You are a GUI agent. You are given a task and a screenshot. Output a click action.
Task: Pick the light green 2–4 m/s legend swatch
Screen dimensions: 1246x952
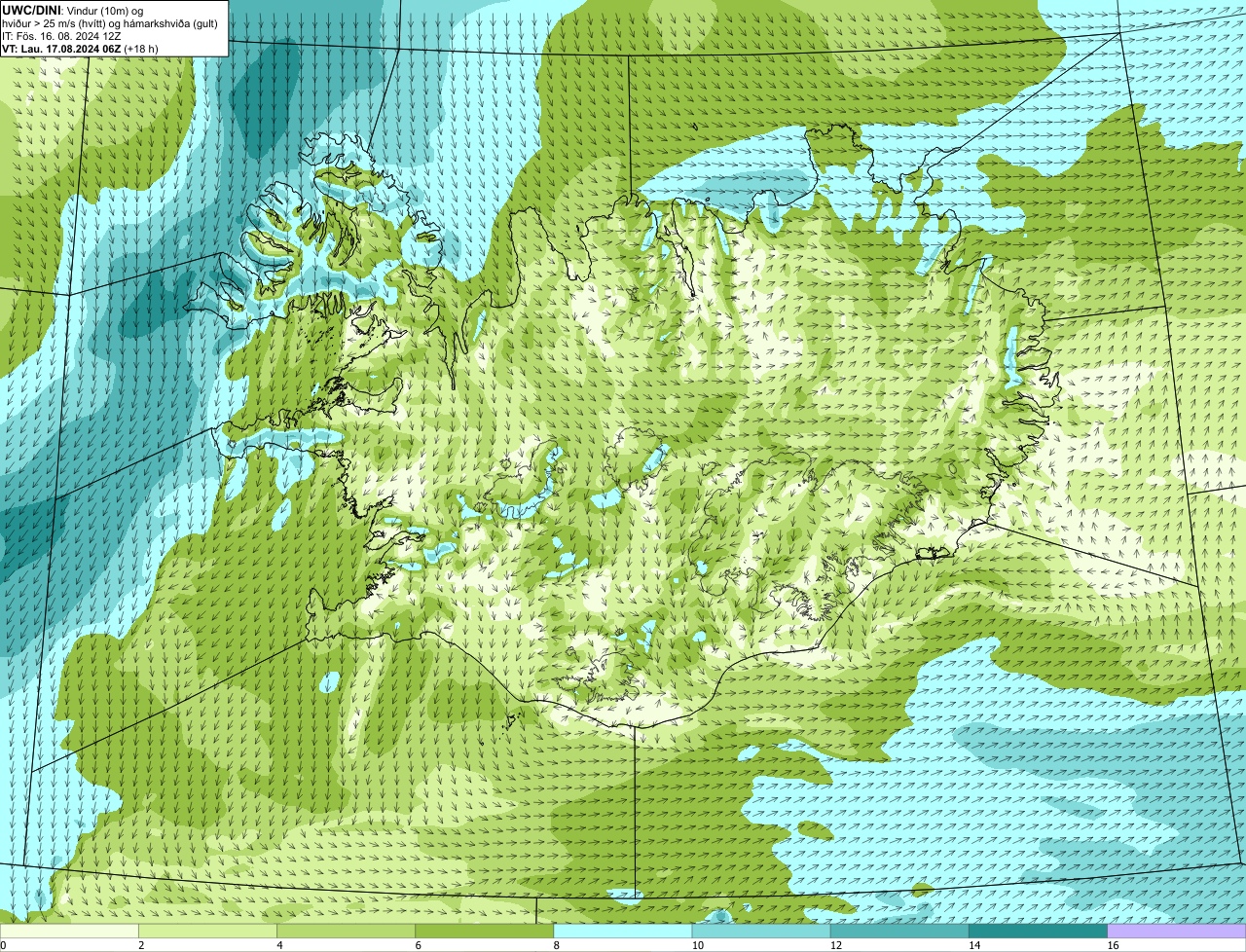[x=207, y=932]
